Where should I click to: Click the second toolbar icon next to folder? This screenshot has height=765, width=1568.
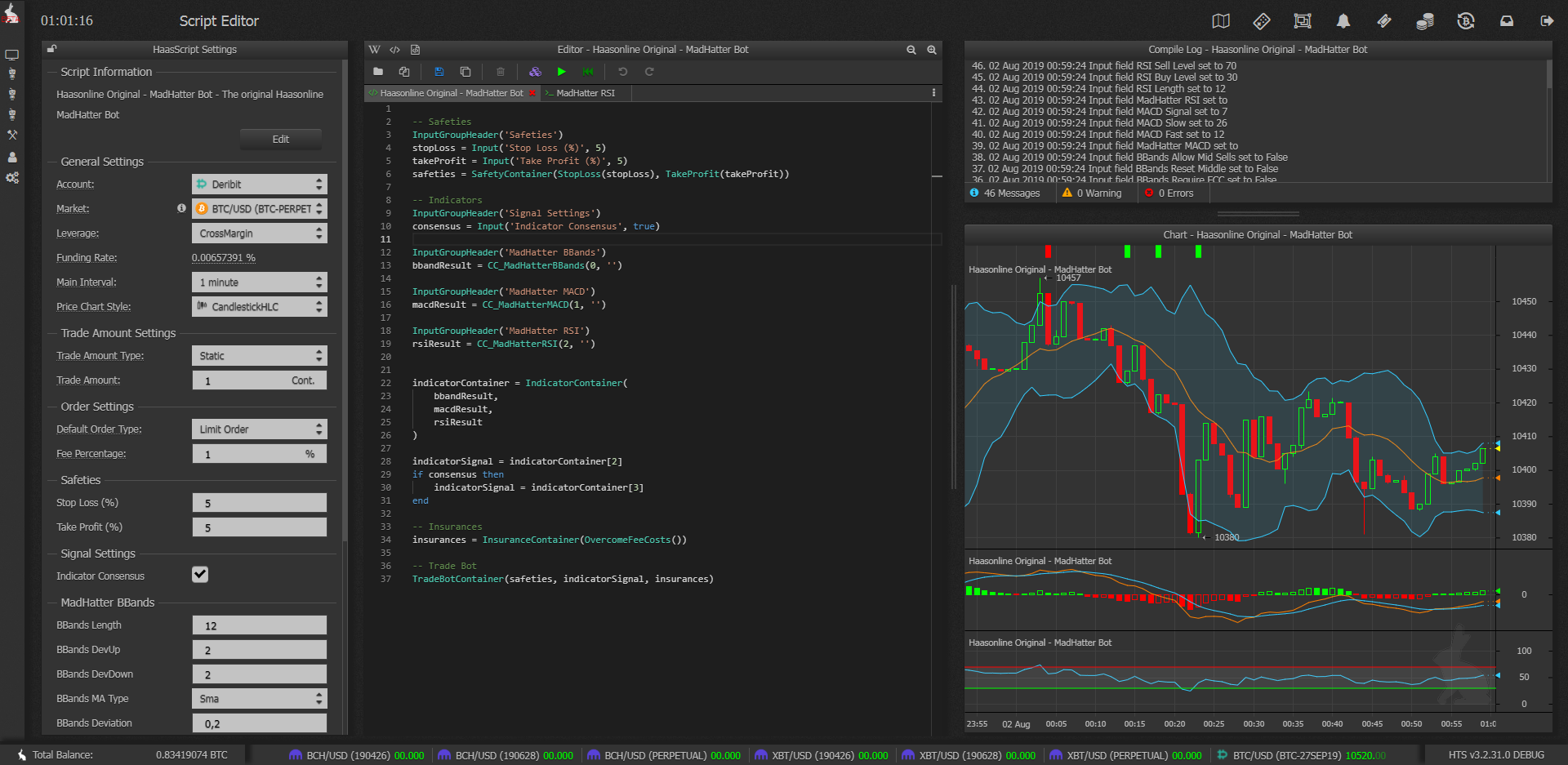pyautogui.click(x=404, y=72)
